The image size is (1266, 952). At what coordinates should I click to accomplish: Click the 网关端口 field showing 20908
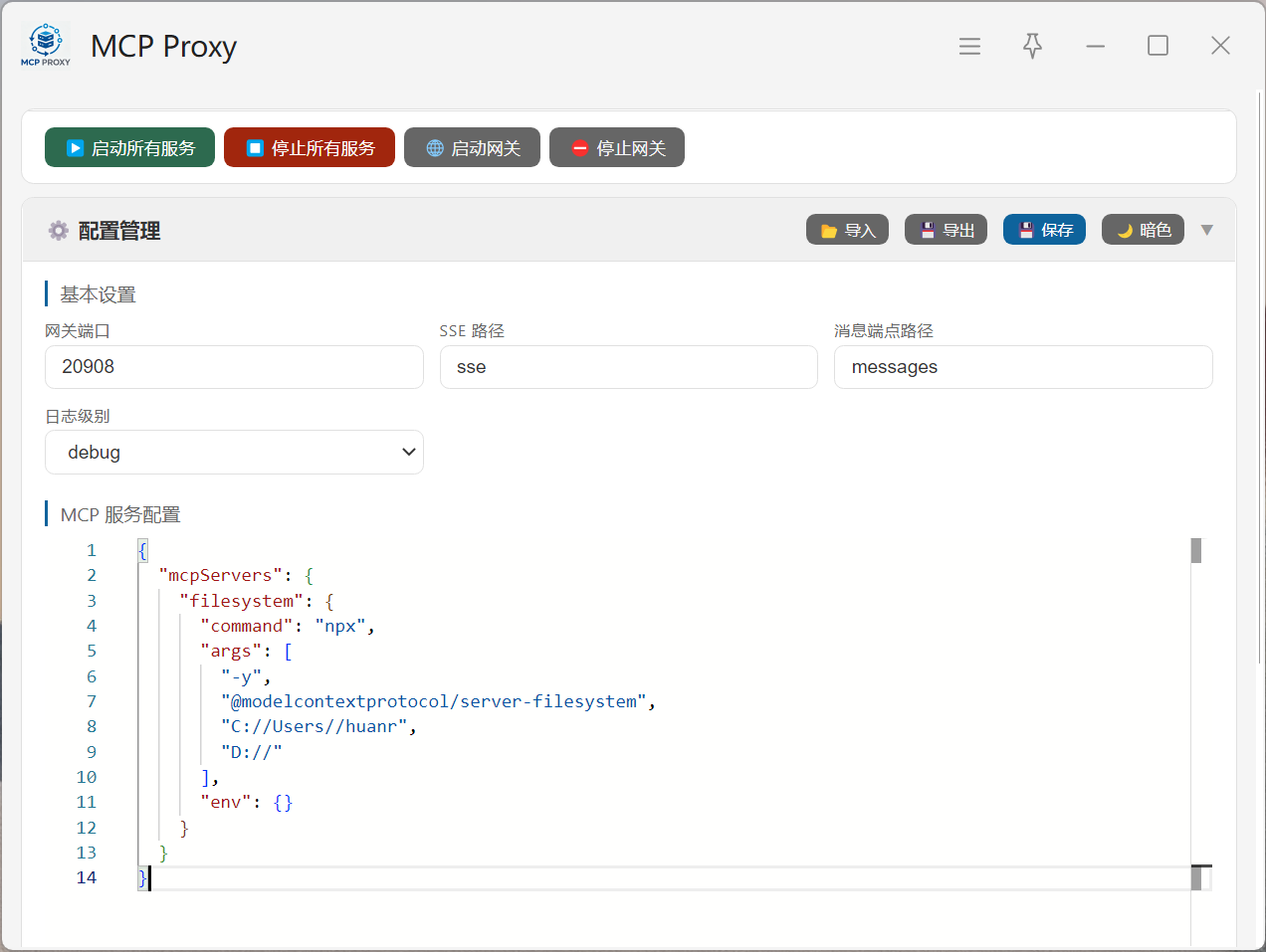[x=234, y=367]
